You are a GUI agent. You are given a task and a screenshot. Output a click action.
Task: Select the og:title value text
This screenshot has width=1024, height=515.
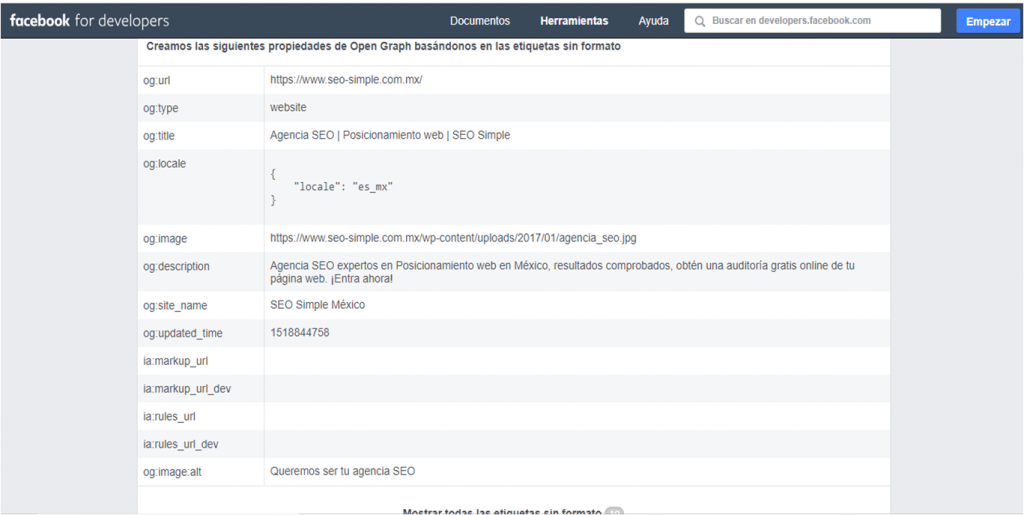(x=389, y=135)
